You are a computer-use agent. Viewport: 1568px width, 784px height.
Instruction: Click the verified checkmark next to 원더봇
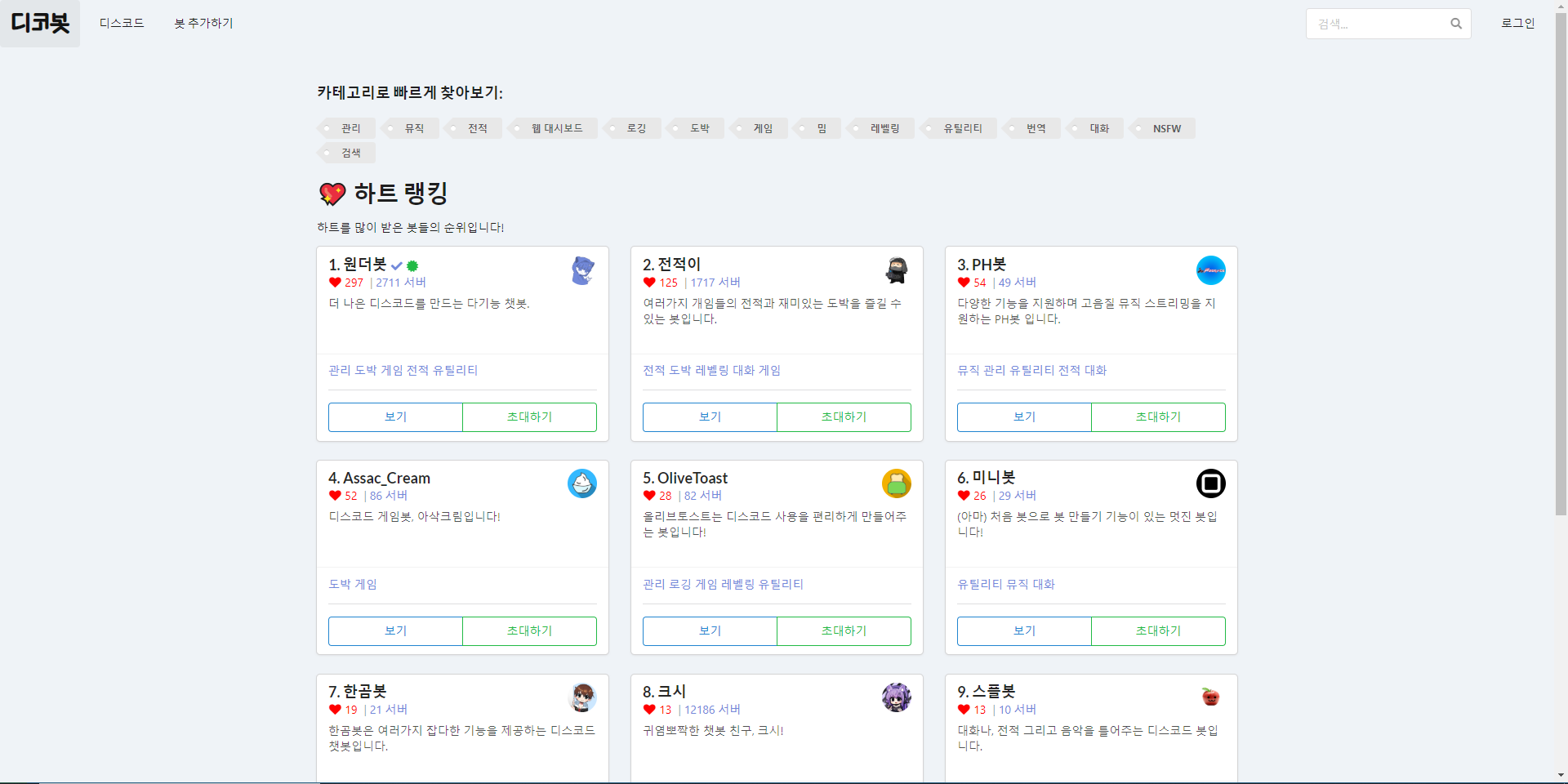click(x=397, y=266)
